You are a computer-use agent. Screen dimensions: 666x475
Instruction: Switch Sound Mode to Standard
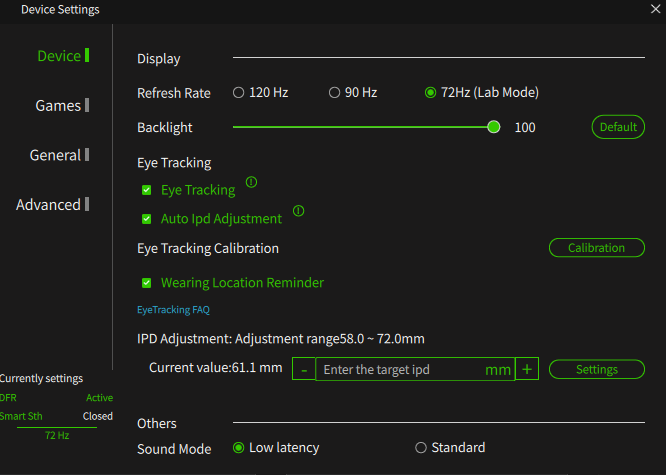pyautogui.click(x=420, y=448)
